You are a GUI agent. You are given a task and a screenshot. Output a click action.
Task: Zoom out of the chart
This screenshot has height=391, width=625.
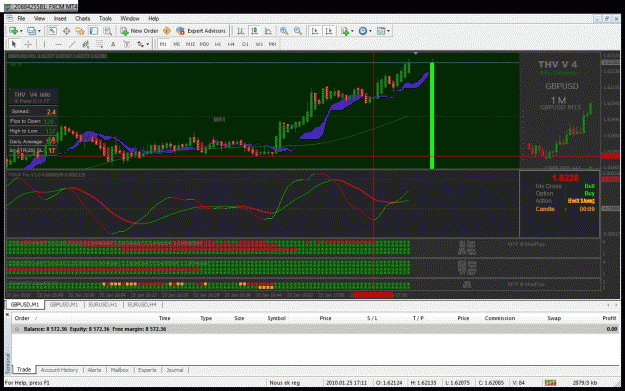[298, 31]
